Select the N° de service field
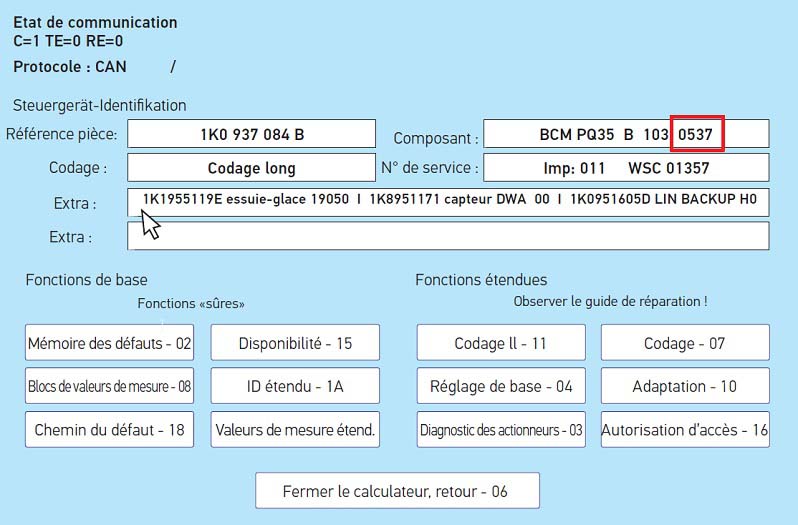This screenshot has height=525, width=798. pos(626,167)
